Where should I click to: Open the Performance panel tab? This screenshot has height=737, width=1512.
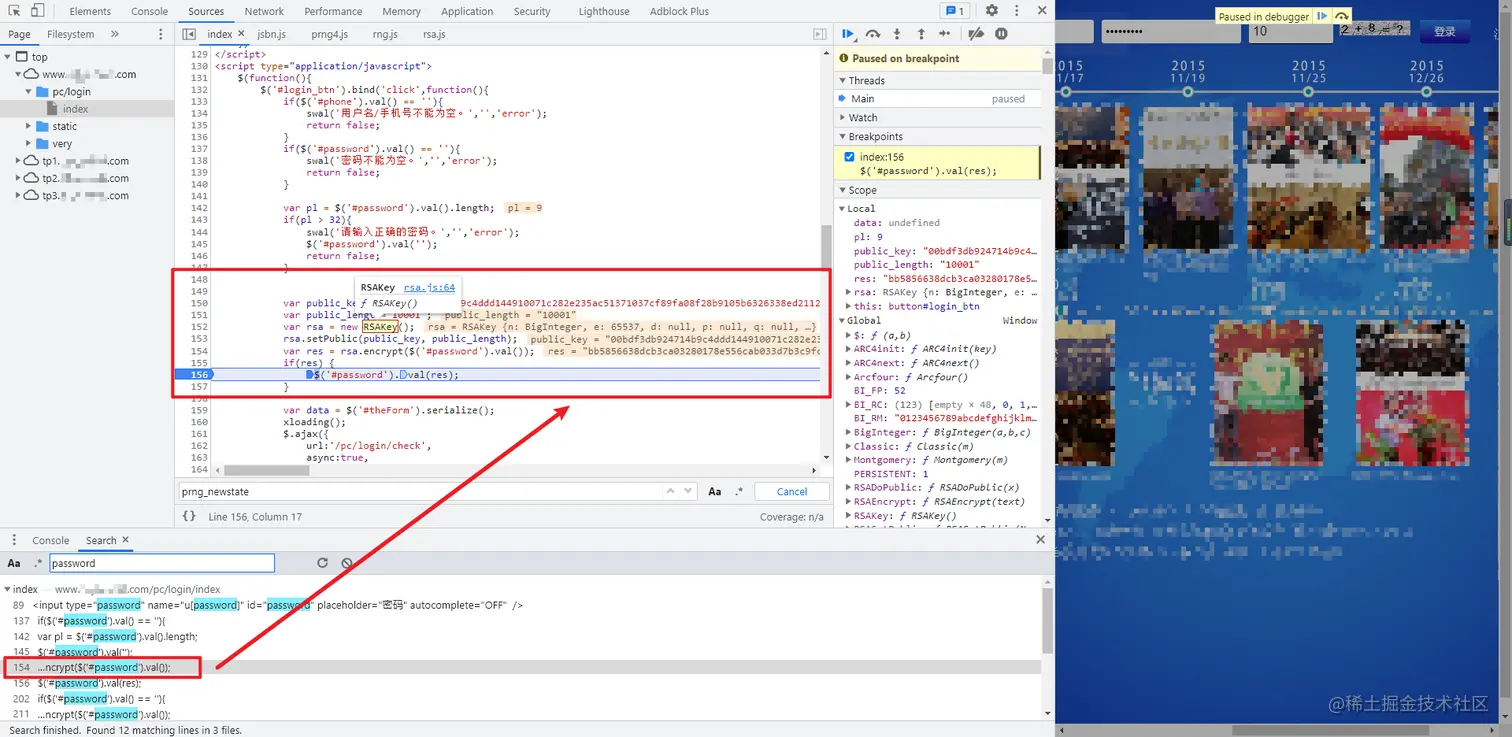(x=333, y=11)
